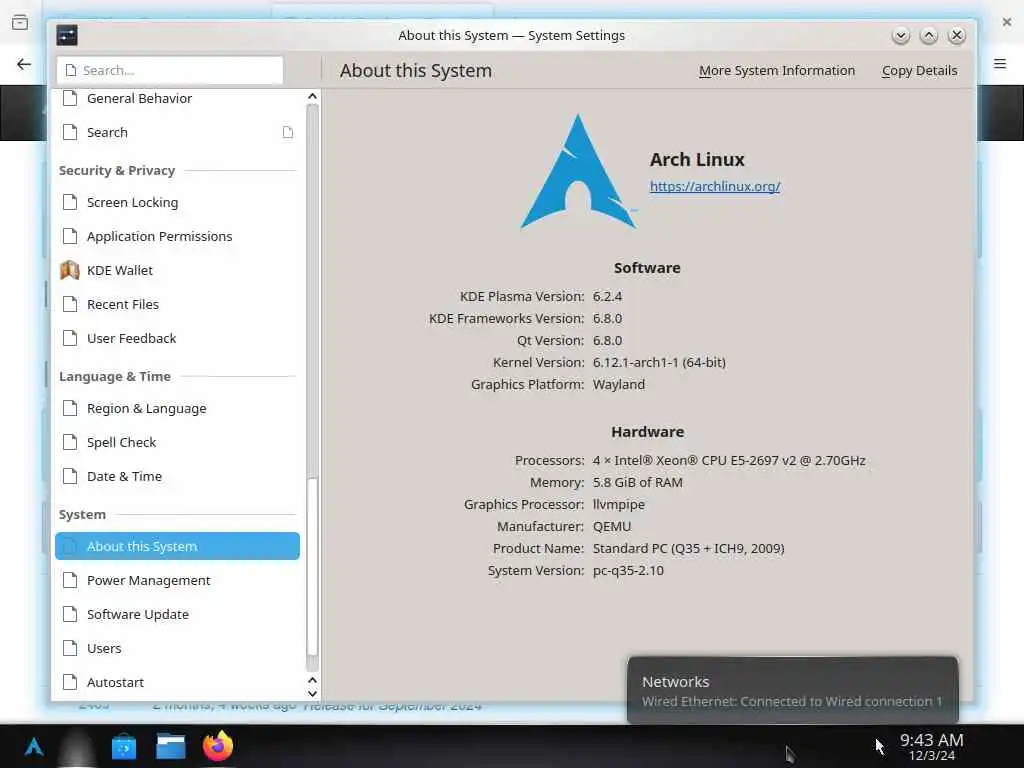Select the About this System entry
Screen dimensions: 1024x768
178,546
